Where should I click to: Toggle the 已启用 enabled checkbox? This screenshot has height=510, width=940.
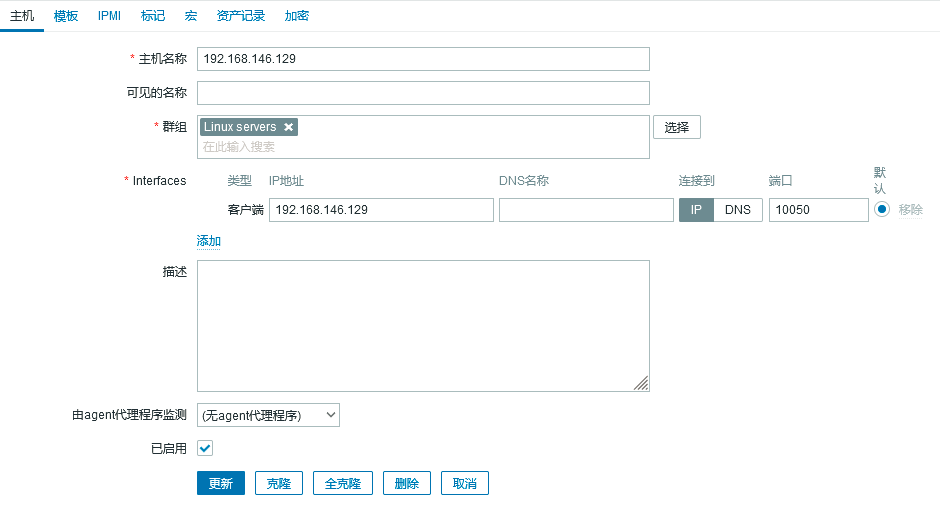click(205, 448)
